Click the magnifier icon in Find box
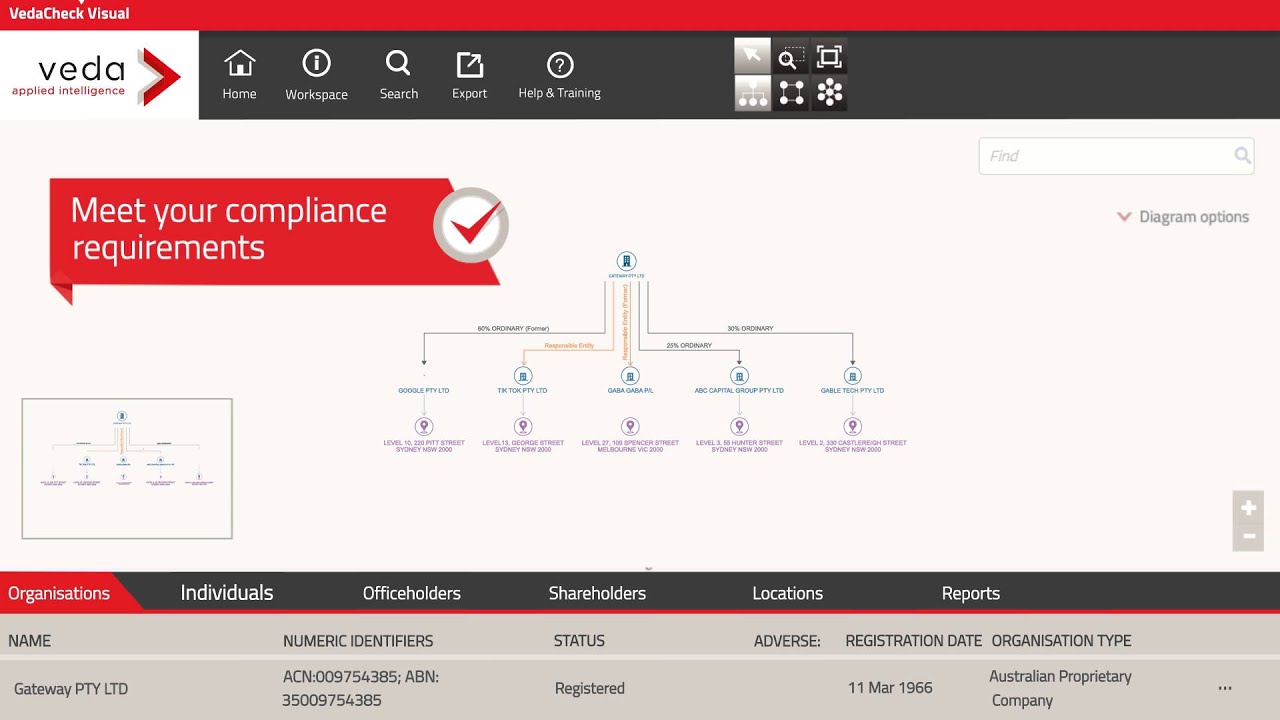This screenshot has width=1280, height=720. (1242, 155)
